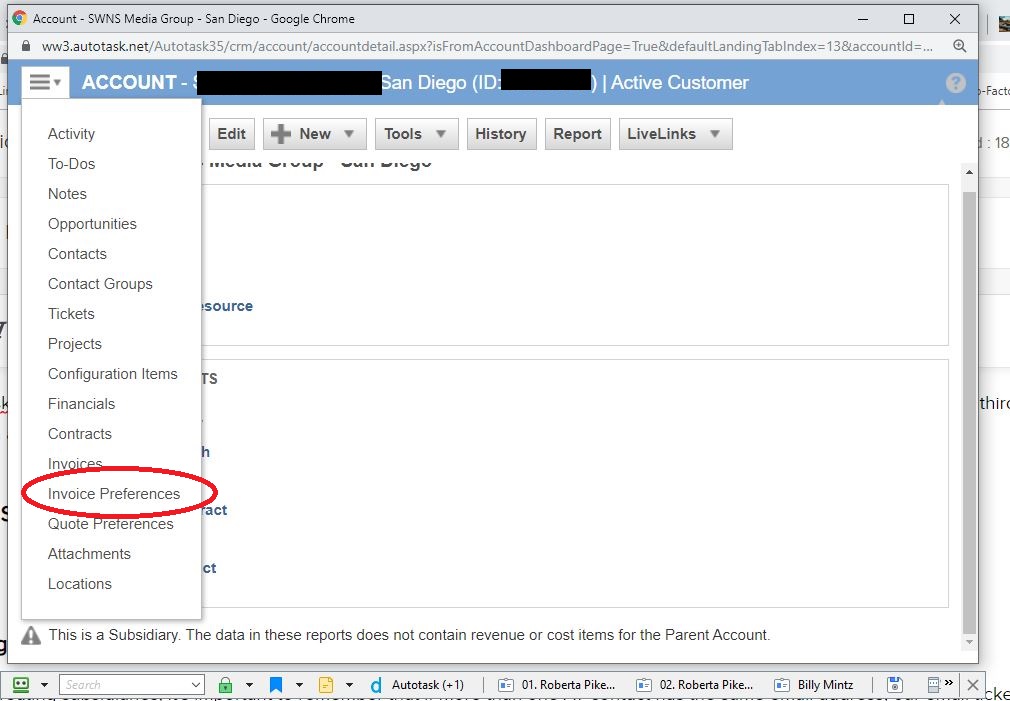Open the Search box dropdown in toolbar
The width and height of the screenshot is (1010, 701).
[196, 685]
